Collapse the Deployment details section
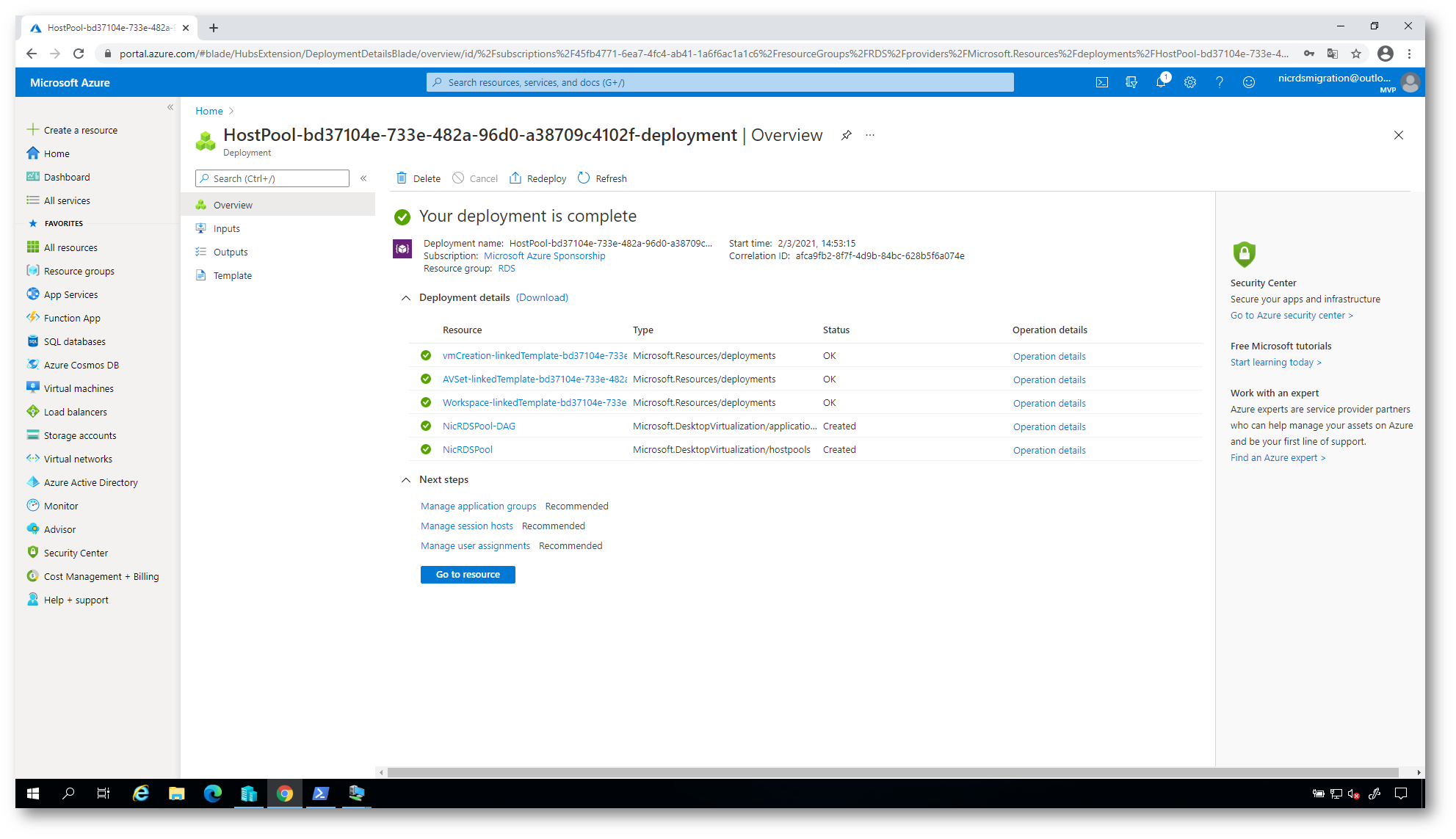The image size is (1456, 839). point(406,298)
